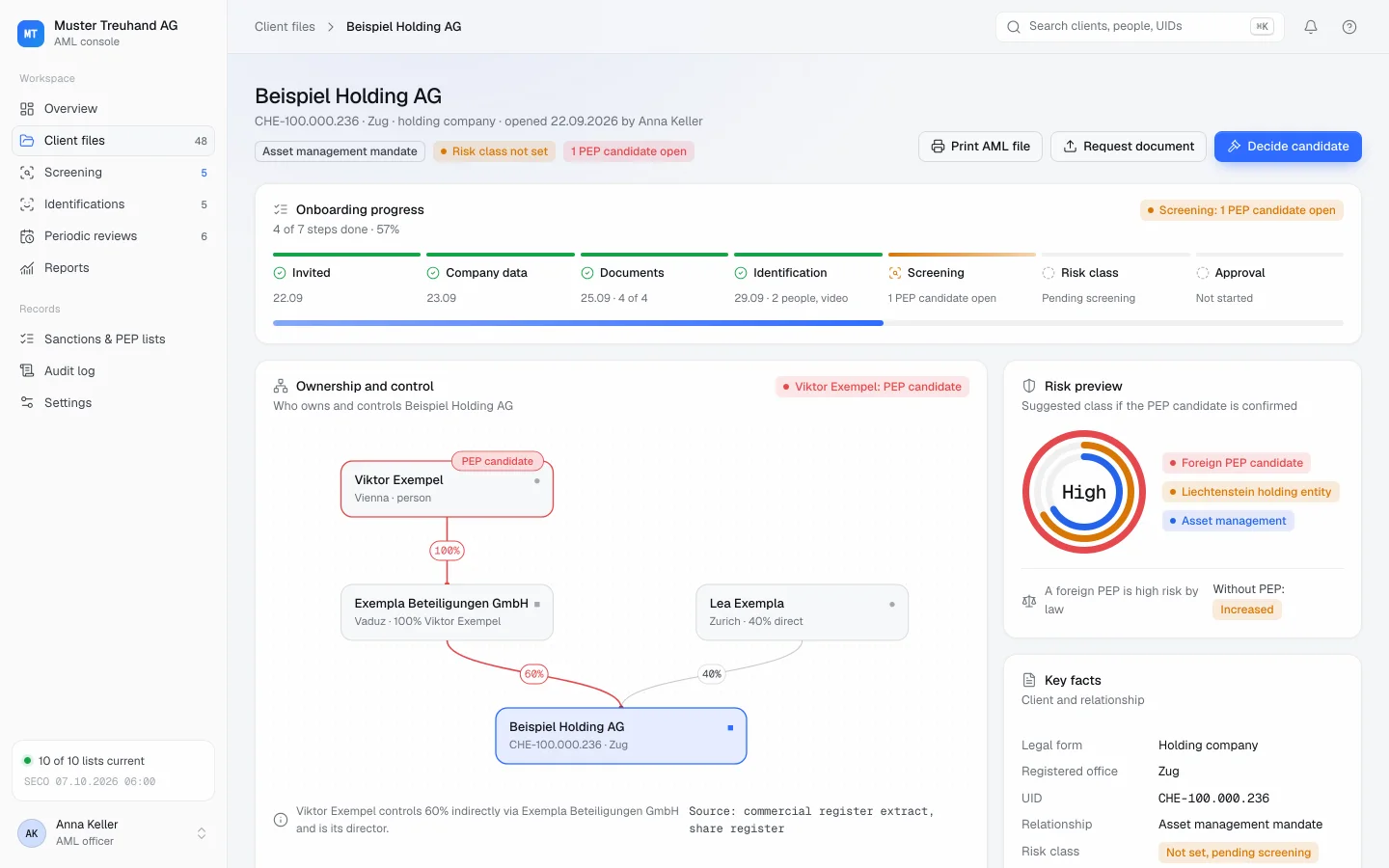The height and width of the screenshot is (868, 1389).
Task: Click the Periodic reviews calendar icon
Action: coord(27,236)
